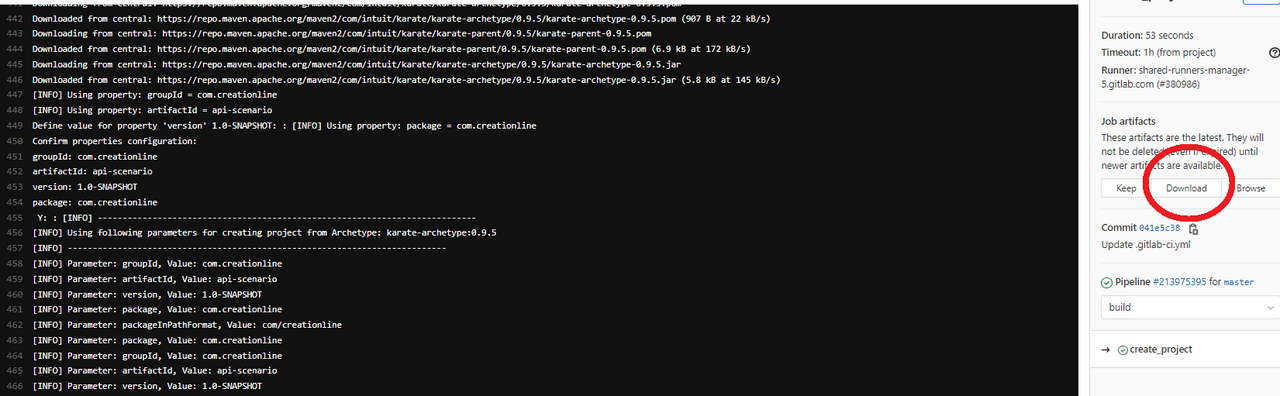This screenshot has height=396, width=1280.
Task: Expand the build stage dropdown
Action: click(x=1190, y=307)
